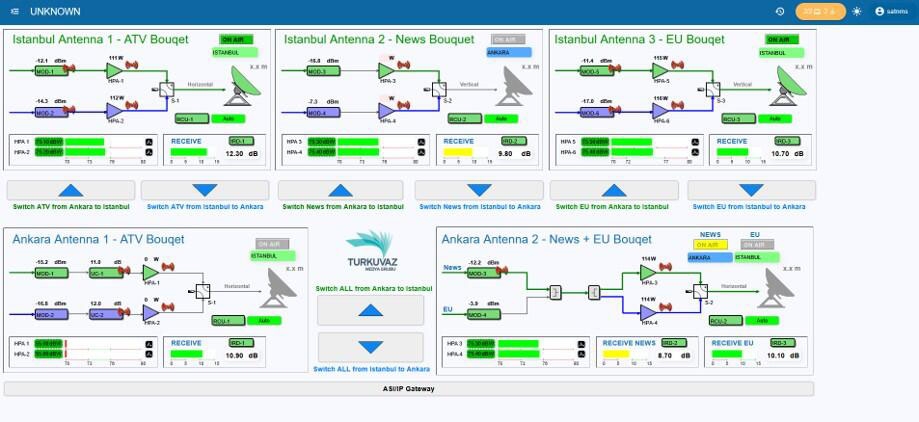Click the TURKUVAZ Medya Grubu logo
The width and height of the screenshot is (919, 422).
[371, 256]
